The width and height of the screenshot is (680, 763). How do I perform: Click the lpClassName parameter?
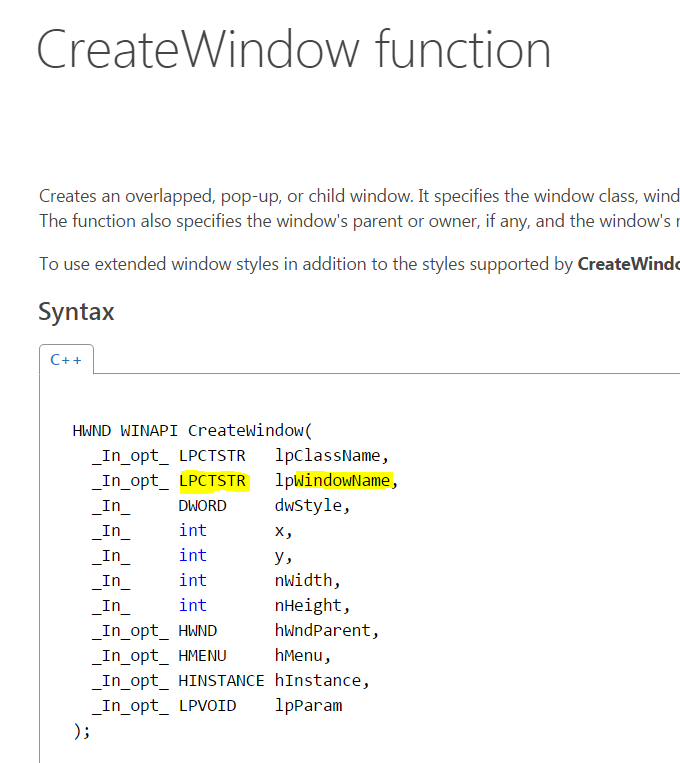[x=325, y=456]
